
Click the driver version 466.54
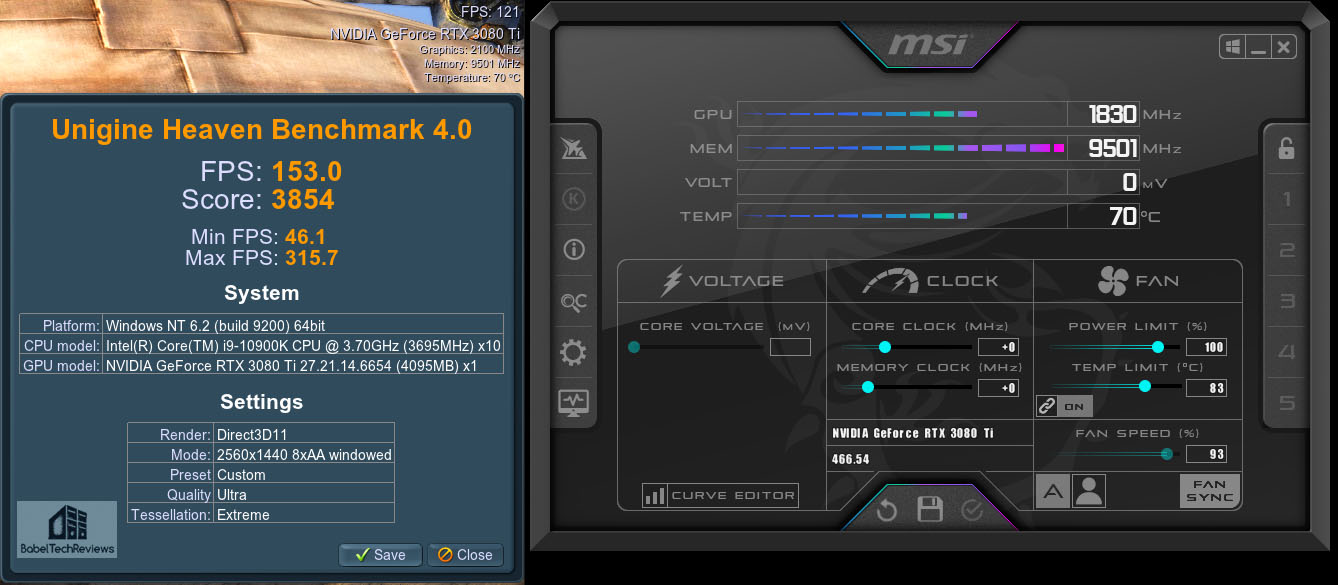851,459
